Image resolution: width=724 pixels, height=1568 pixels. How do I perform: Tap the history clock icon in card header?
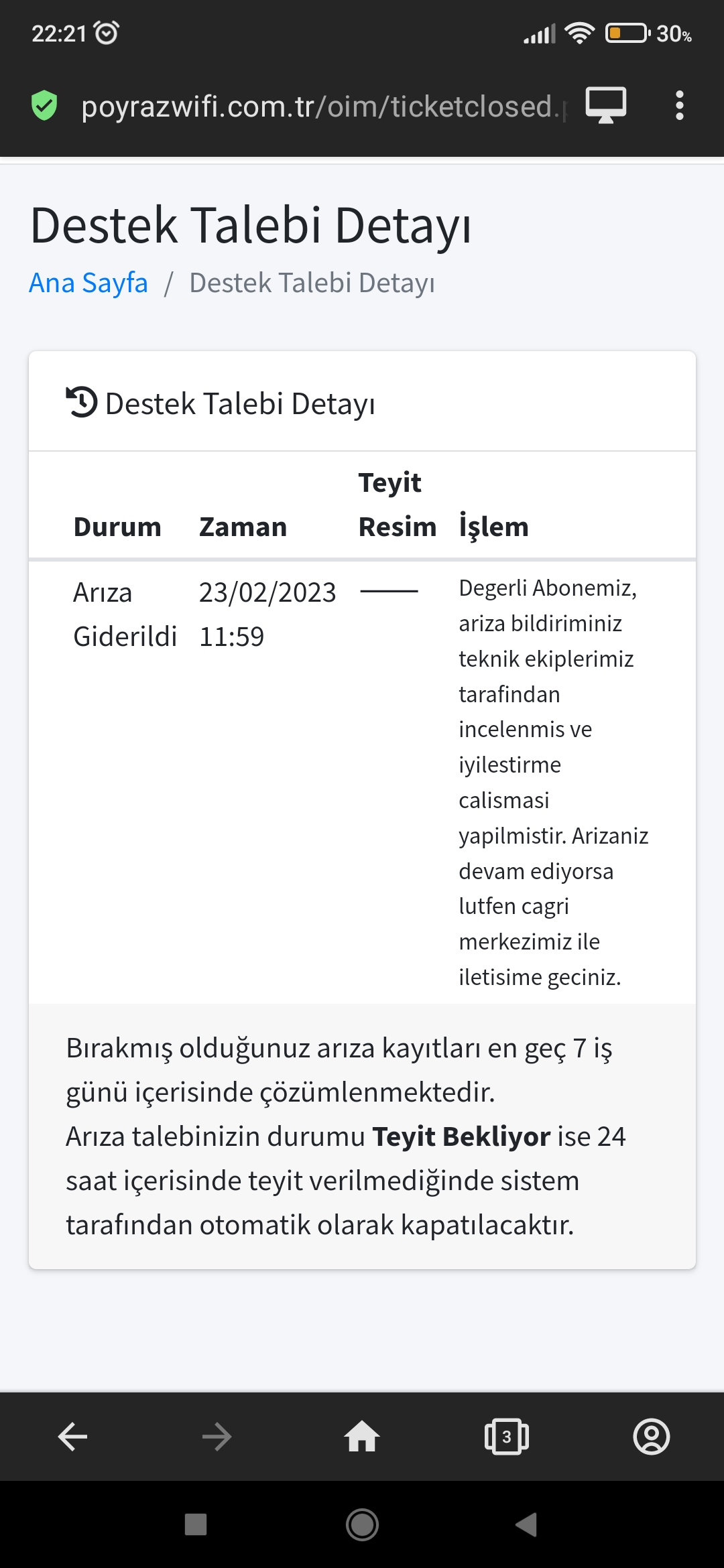pos(82,403)
